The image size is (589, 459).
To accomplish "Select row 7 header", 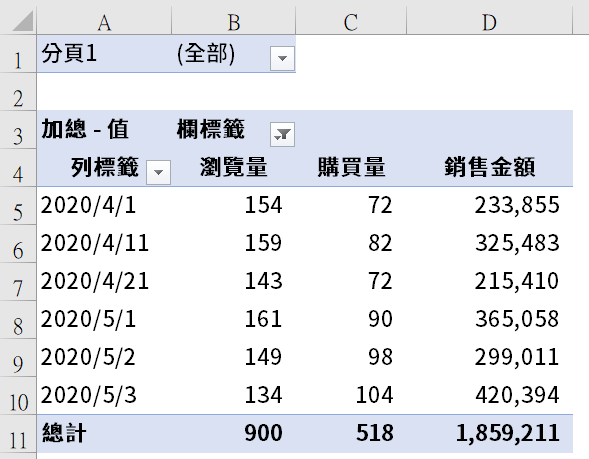I will pos(18,282).
